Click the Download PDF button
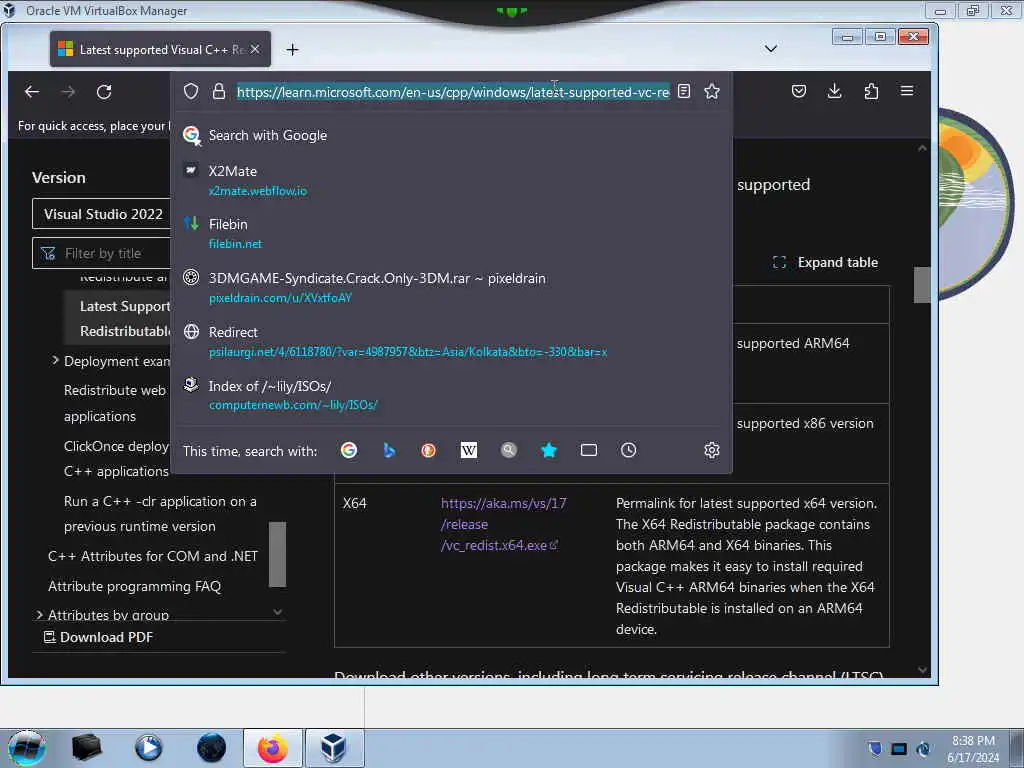 click(99, 637)
